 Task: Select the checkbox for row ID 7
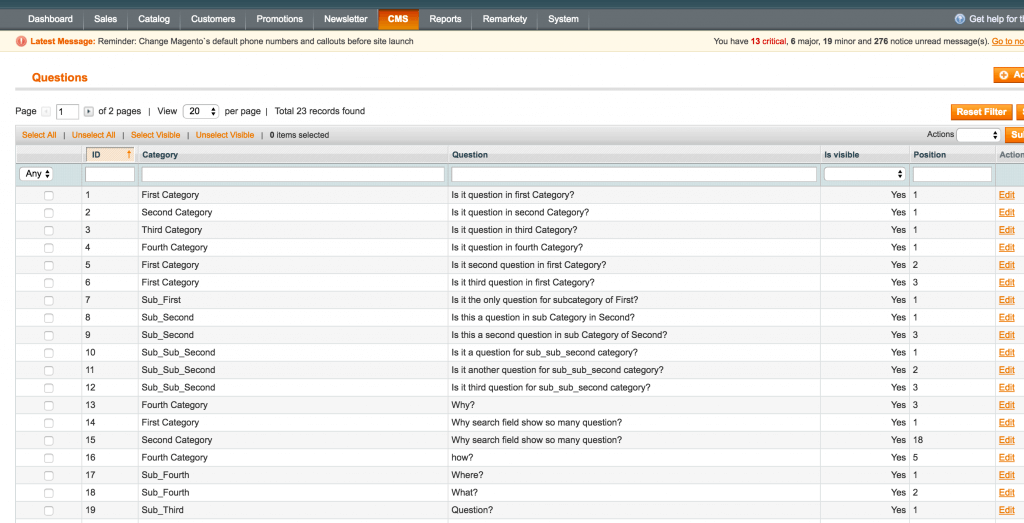tap(49, 301)
